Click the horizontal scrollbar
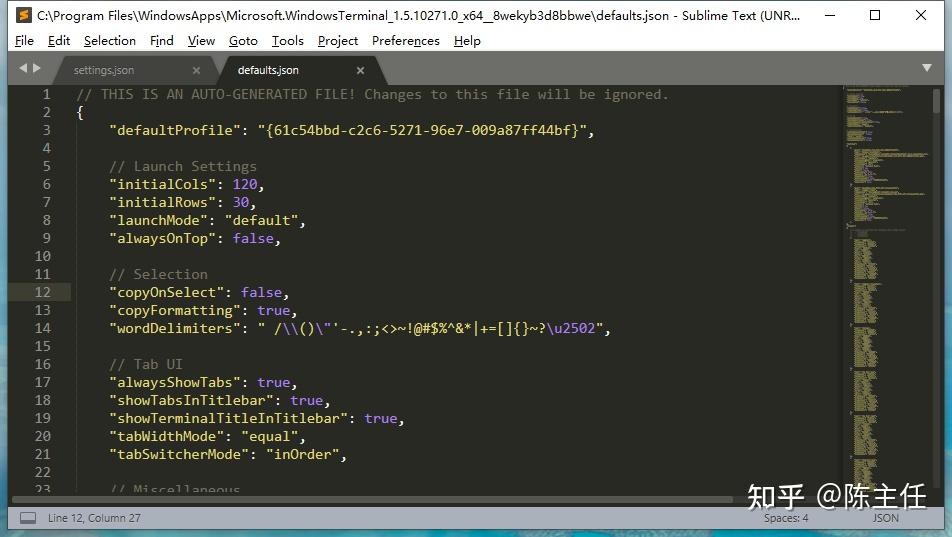This screenshot has height=537, width=952. click(372, 500)
